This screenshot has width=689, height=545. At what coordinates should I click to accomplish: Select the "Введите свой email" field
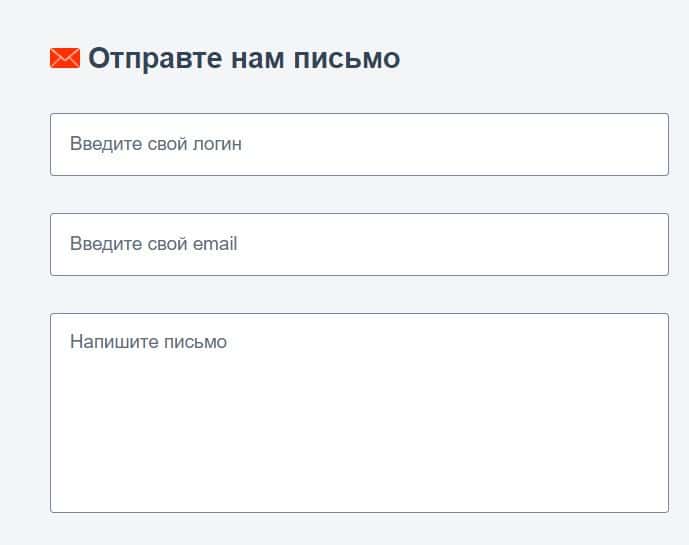point(359,244)
